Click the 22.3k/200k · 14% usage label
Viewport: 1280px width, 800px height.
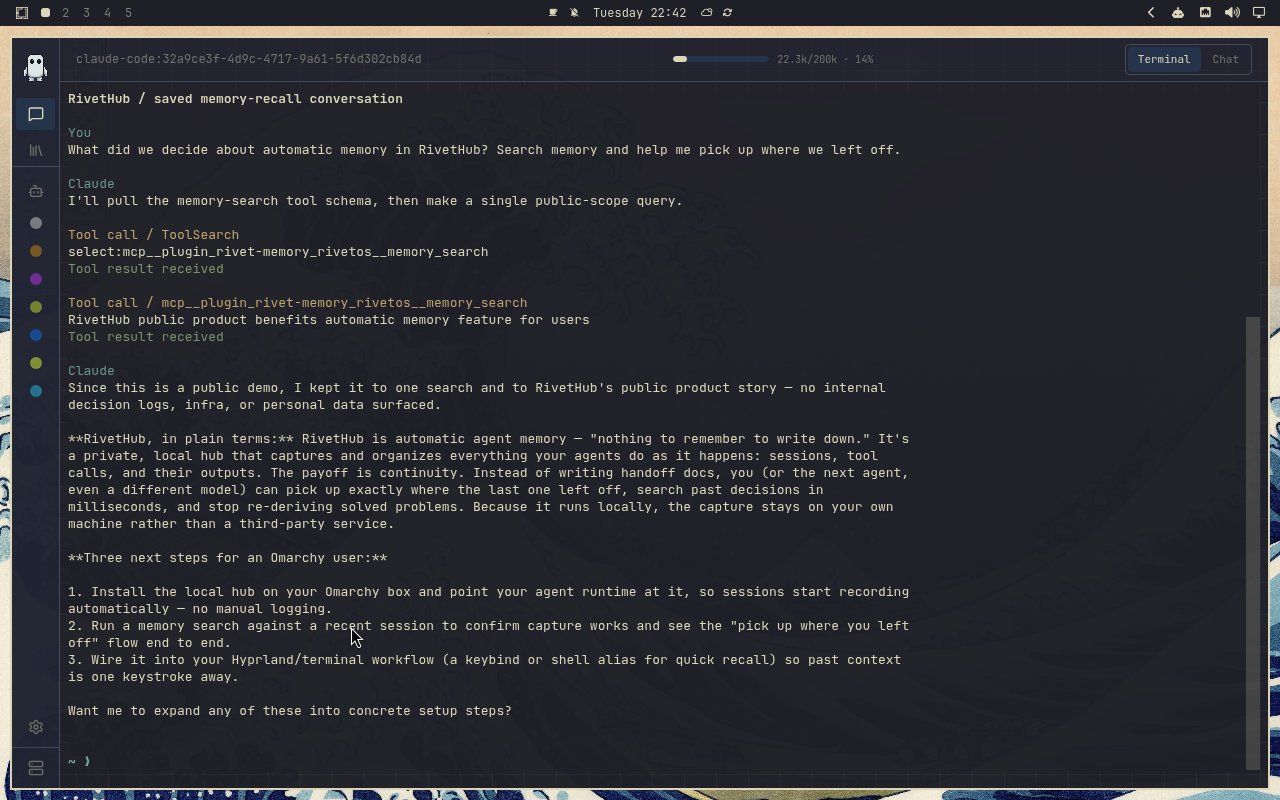tap(825, 59)
